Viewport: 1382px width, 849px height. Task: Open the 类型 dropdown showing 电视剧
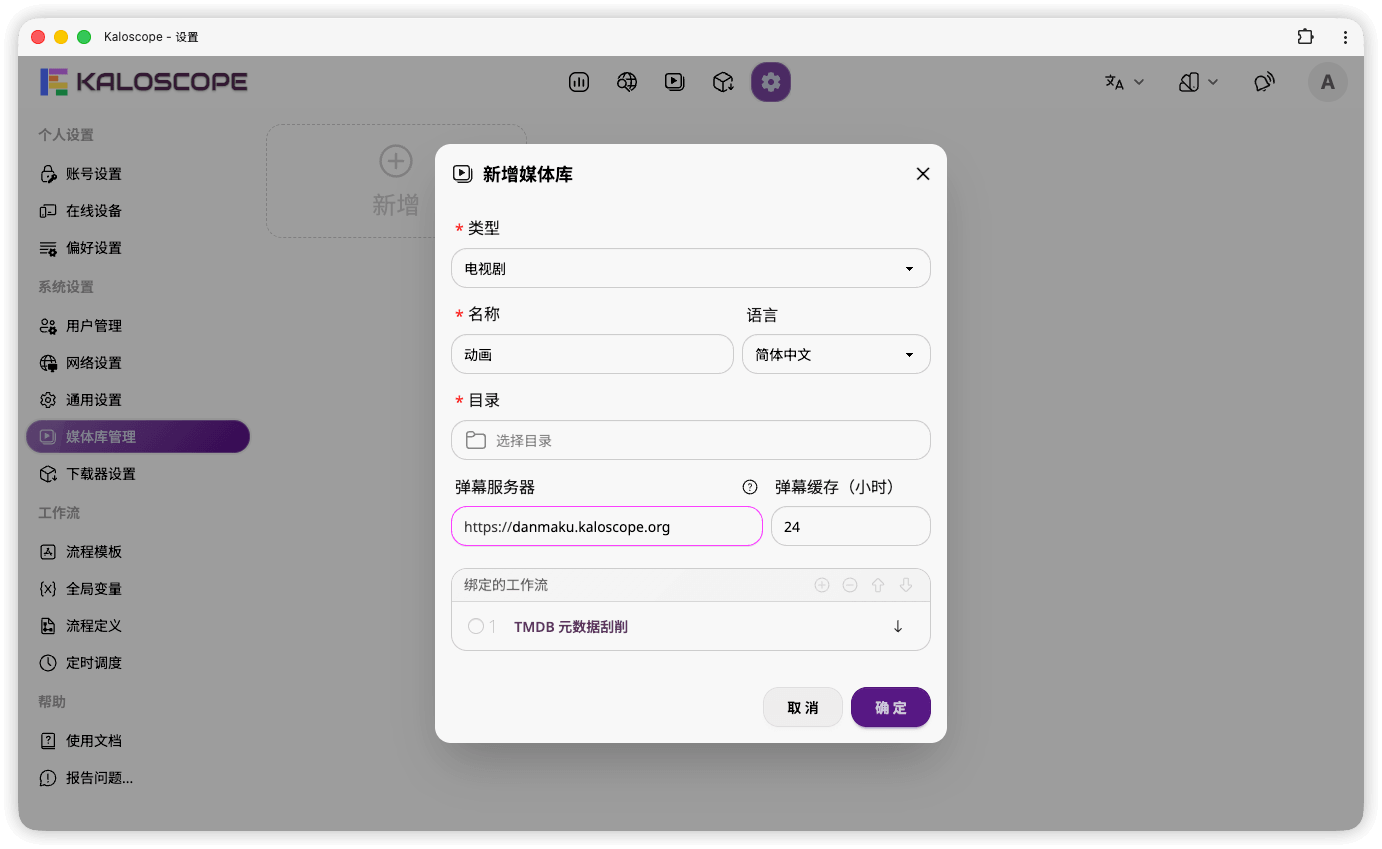click(x=691, y=268)
